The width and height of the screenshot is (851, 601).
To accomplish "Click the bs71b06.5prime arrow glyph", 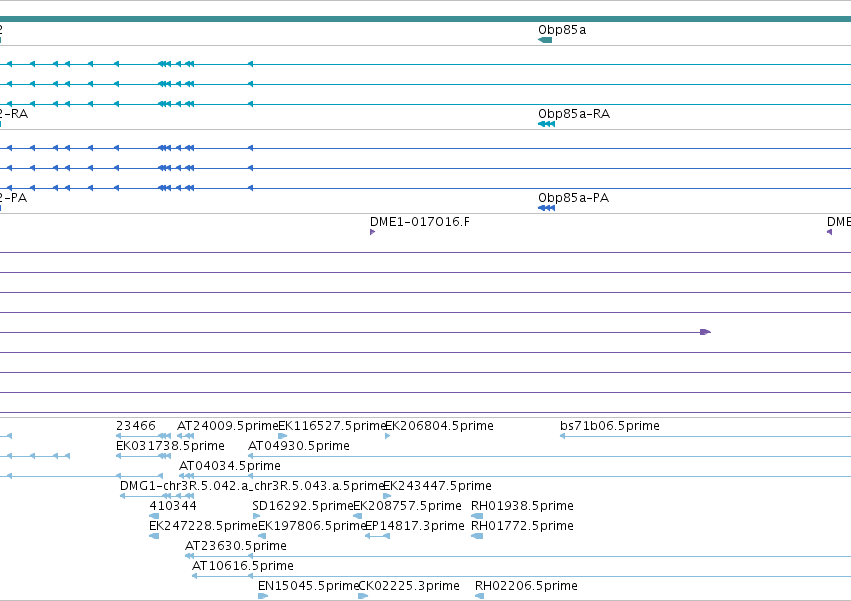I will tap(706, 436).
